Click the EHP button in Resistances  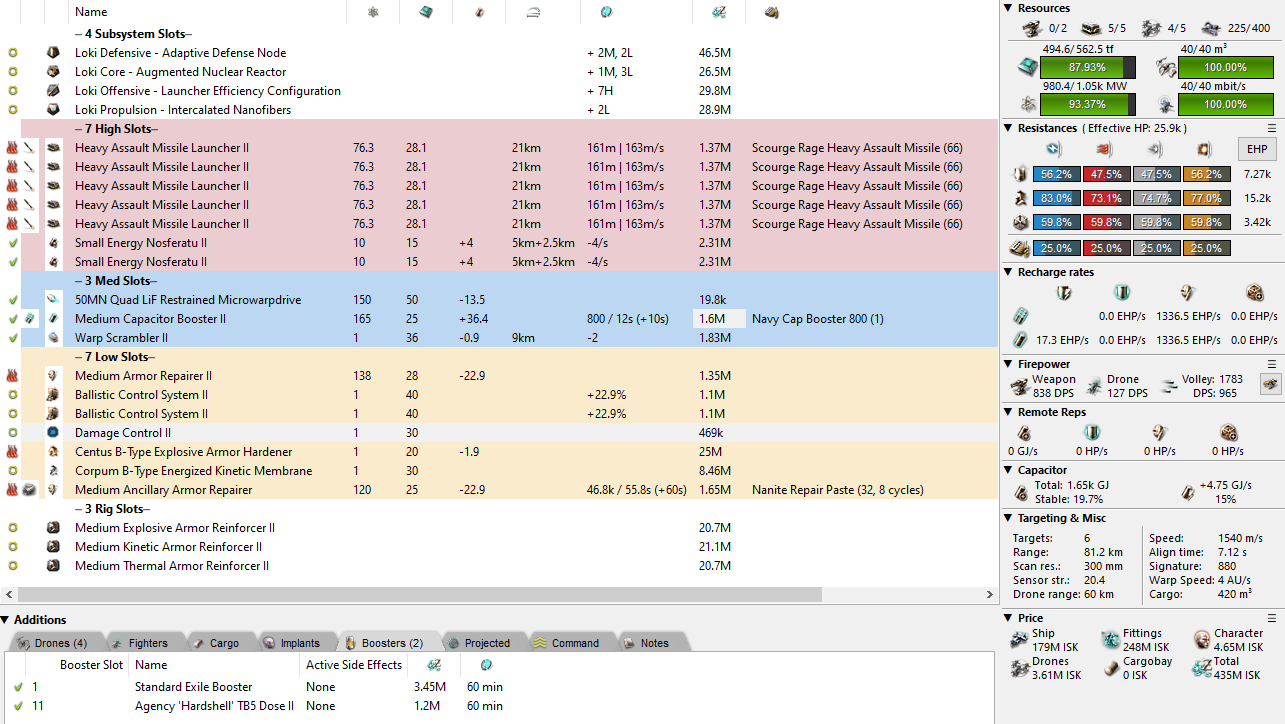[x=1256, y=149]
